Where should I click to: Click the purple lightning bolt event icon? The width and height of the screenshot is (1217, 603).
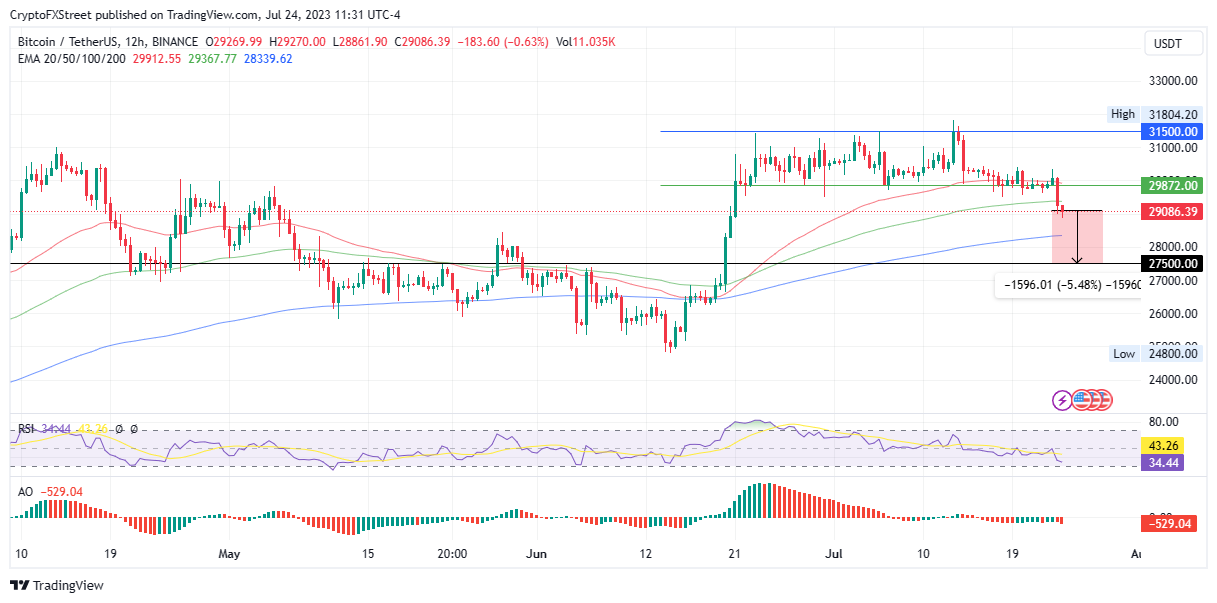1062,401
